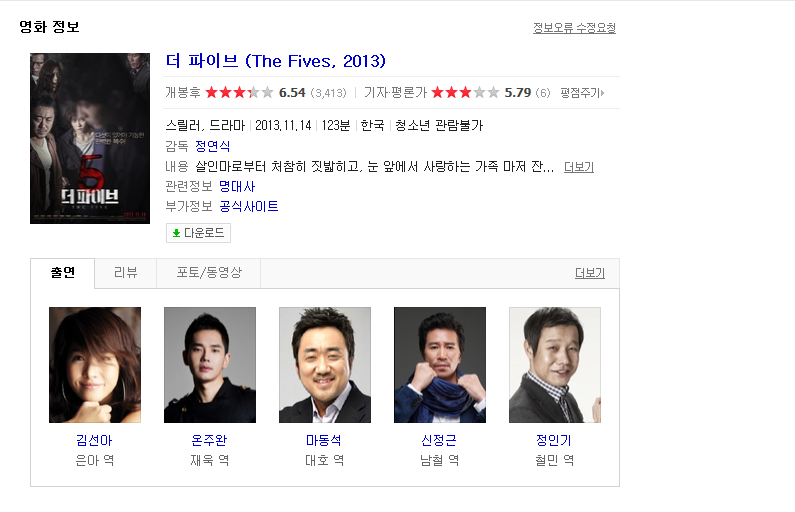The width and height of the screenshot is (795, 512).
Task: Open 온주완 actor photo
Action: coord(210,365)
